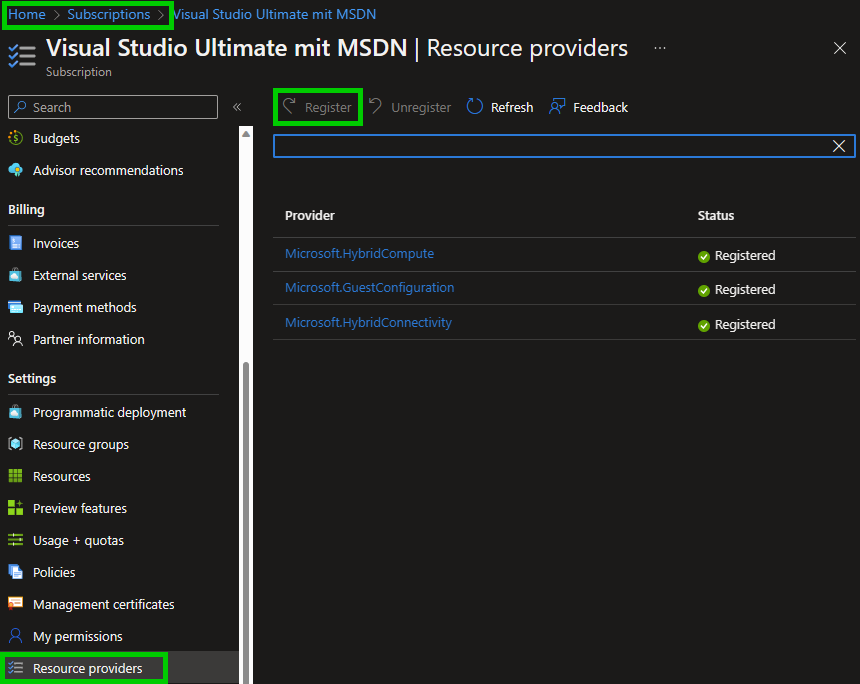
Task: Click Registered status of Microsoft.HybridCompute
Action: 745,256
